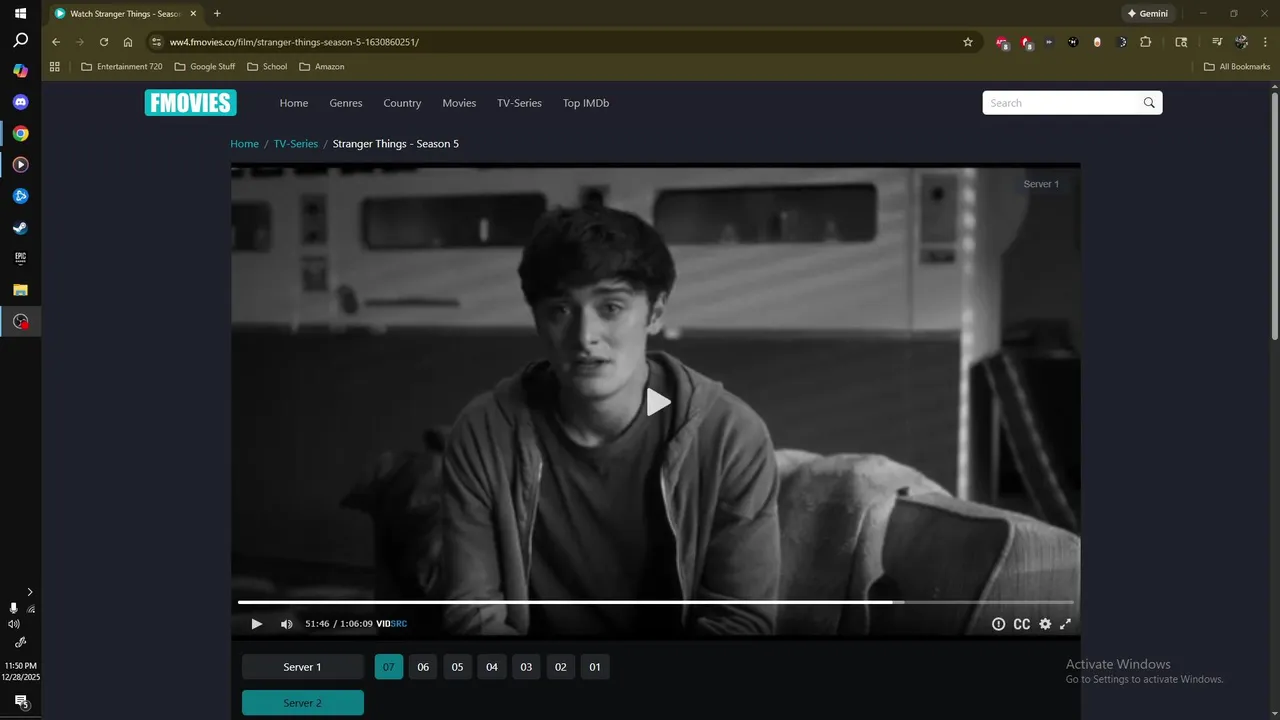The image size is (1280, 720).
Task: Open the Amazon bookmark folder
Action: tap(322, 67)
